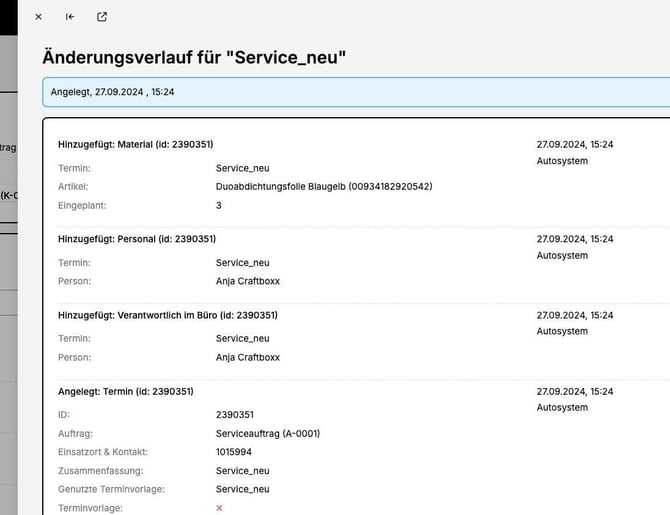Select the 'Hinzugefügt: Personal' entry header
This screenshot has height=515, width=670.
[x=137, y=239]
